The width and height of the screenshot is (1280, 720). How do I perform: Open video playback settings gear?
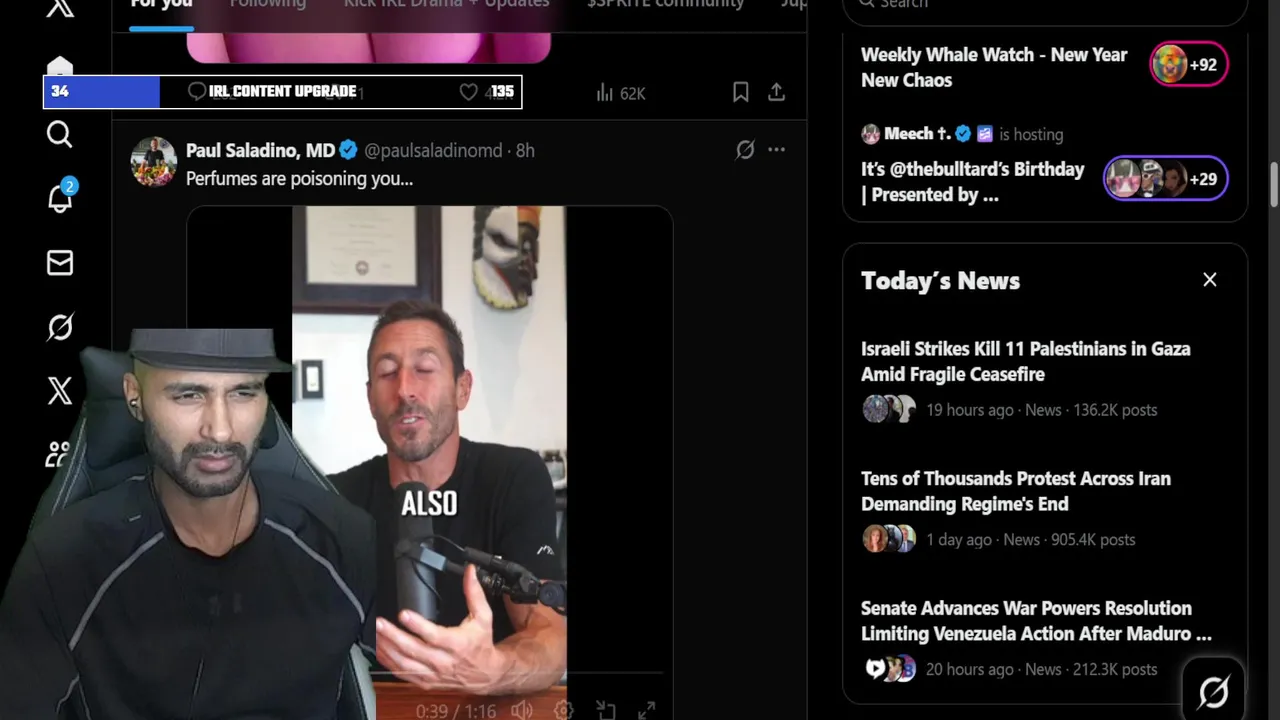point(564,710)
